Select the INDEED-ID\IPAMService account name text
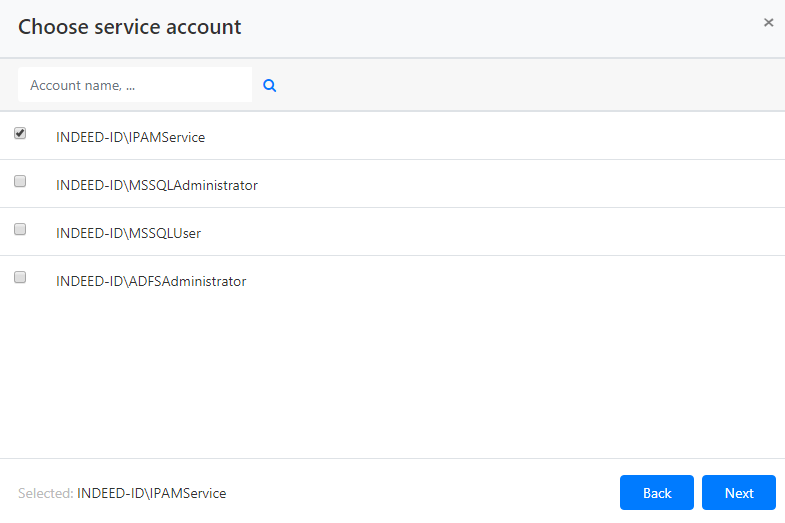This screenshot has height=523, width=785. click(130, 137)
